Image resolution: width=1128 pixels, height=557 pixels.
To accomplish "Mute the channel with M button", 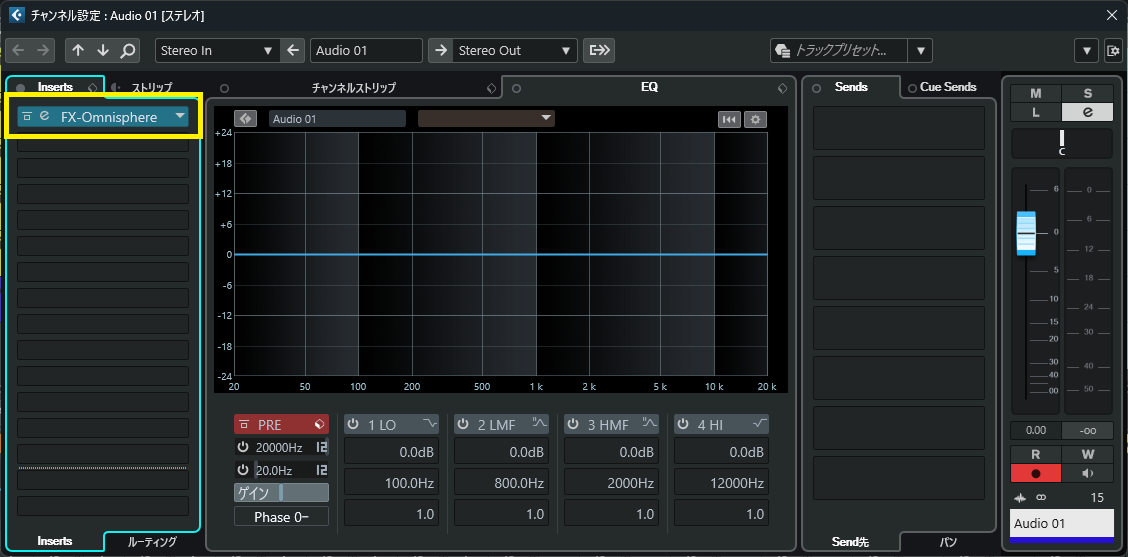I will [x=1035, y=93].
